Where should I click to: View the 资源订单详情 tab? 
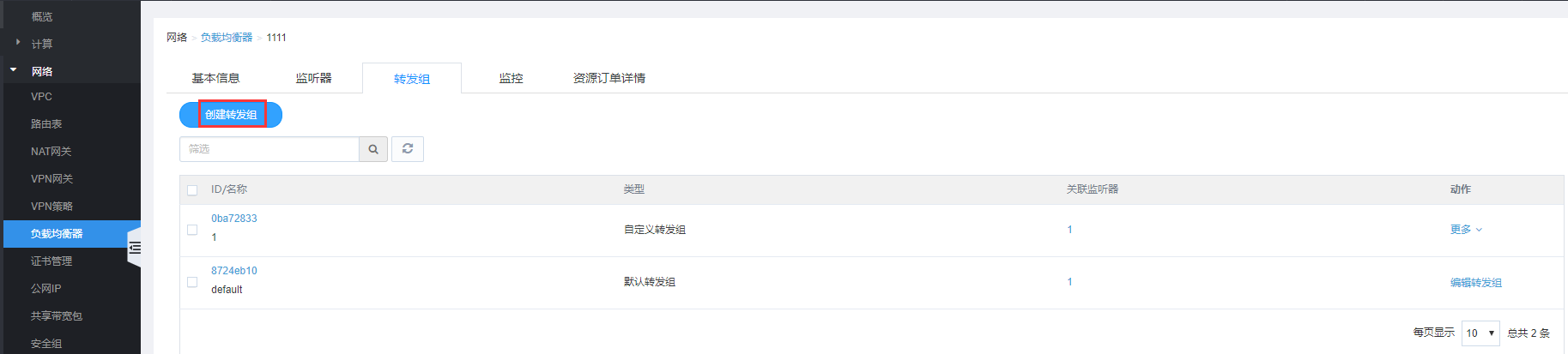(x=609, y=78)
